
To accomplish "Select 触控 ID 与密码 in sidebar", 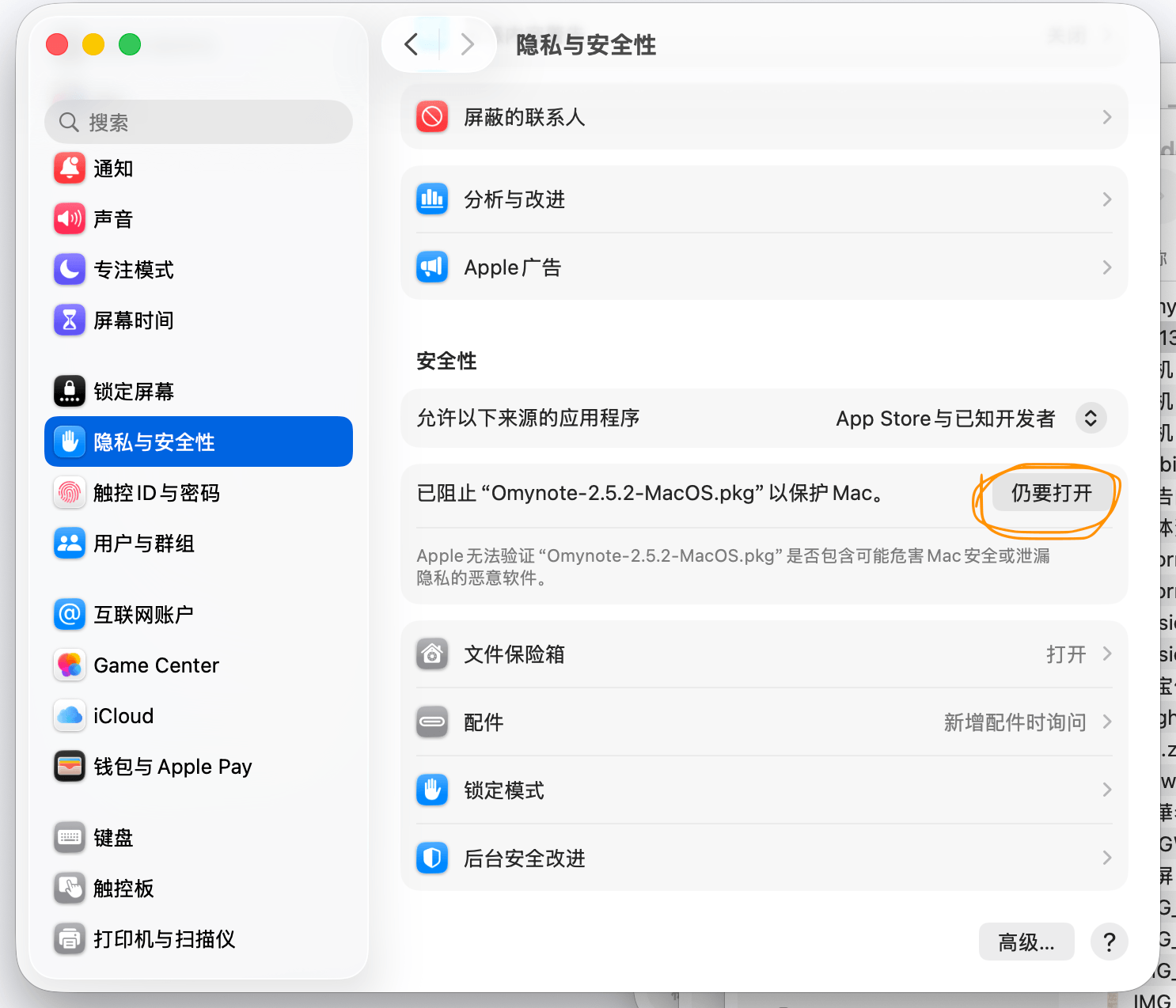I will [x=199, y=493].
